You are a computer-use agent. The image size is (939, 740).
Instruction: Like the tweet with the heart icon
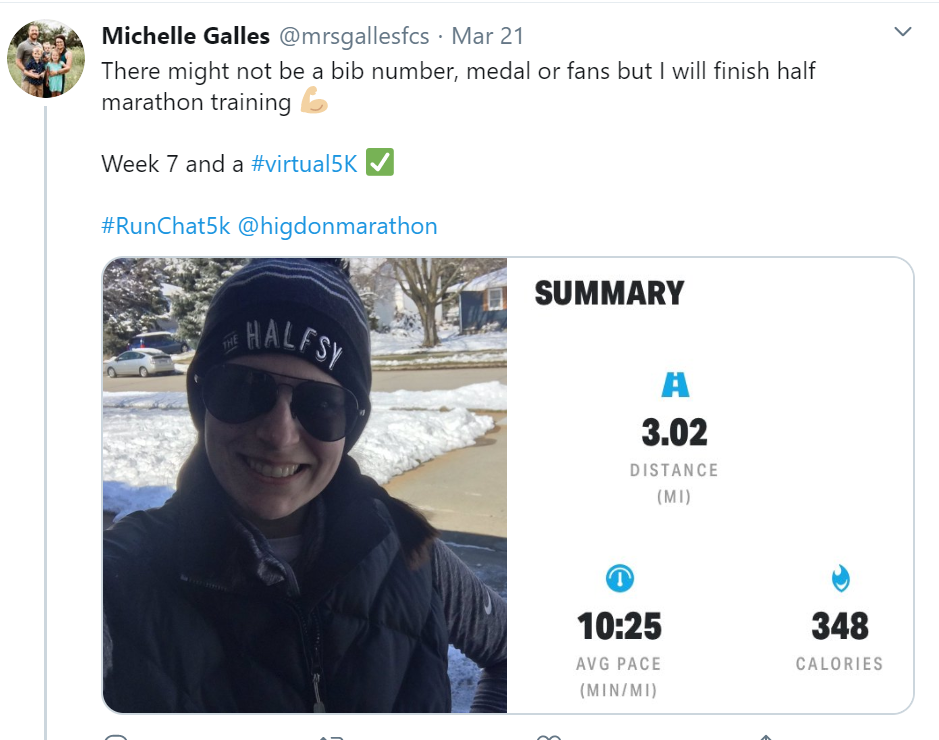[548, 738]
